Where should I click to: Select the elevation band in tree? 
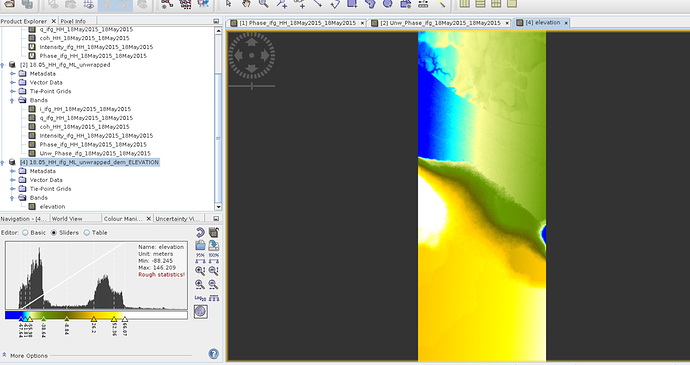(x=52, y=206)
